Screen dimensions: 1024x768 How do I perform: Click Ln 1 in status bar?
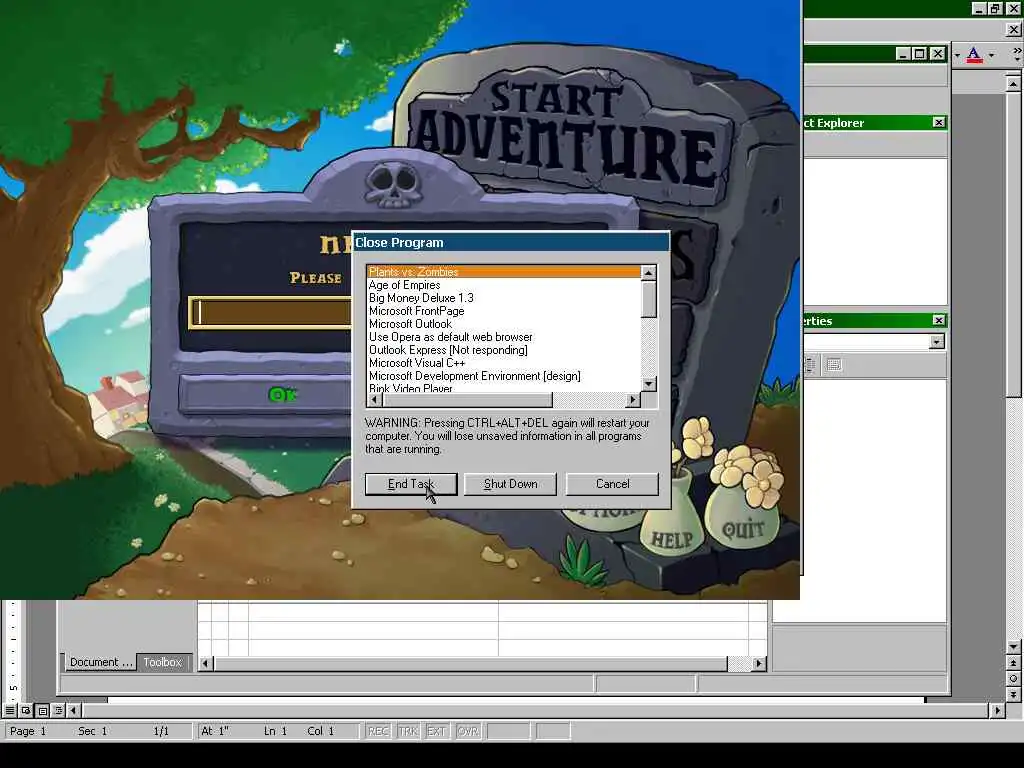coord(275,731)
